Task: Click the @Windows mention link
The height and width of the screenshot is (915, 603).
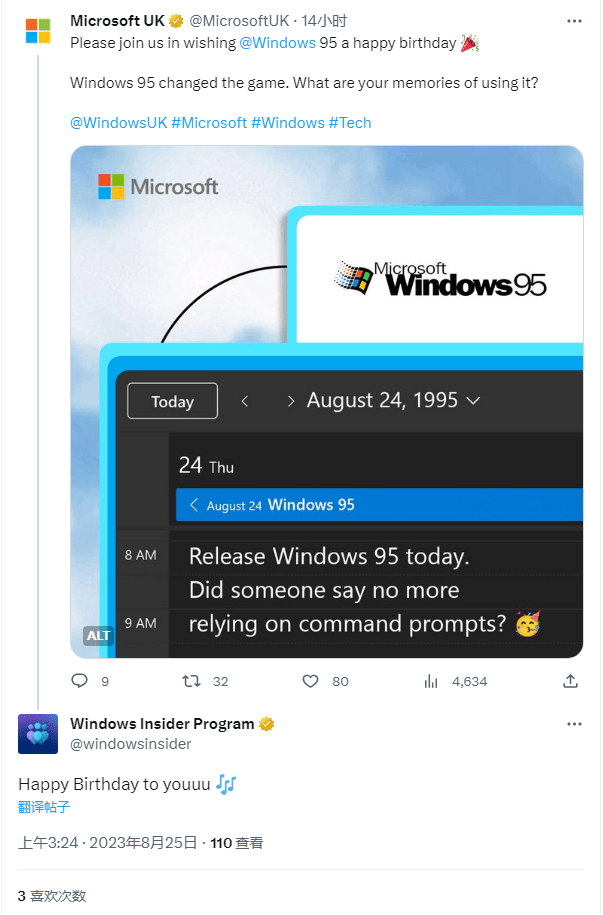Action: [277, 42]
